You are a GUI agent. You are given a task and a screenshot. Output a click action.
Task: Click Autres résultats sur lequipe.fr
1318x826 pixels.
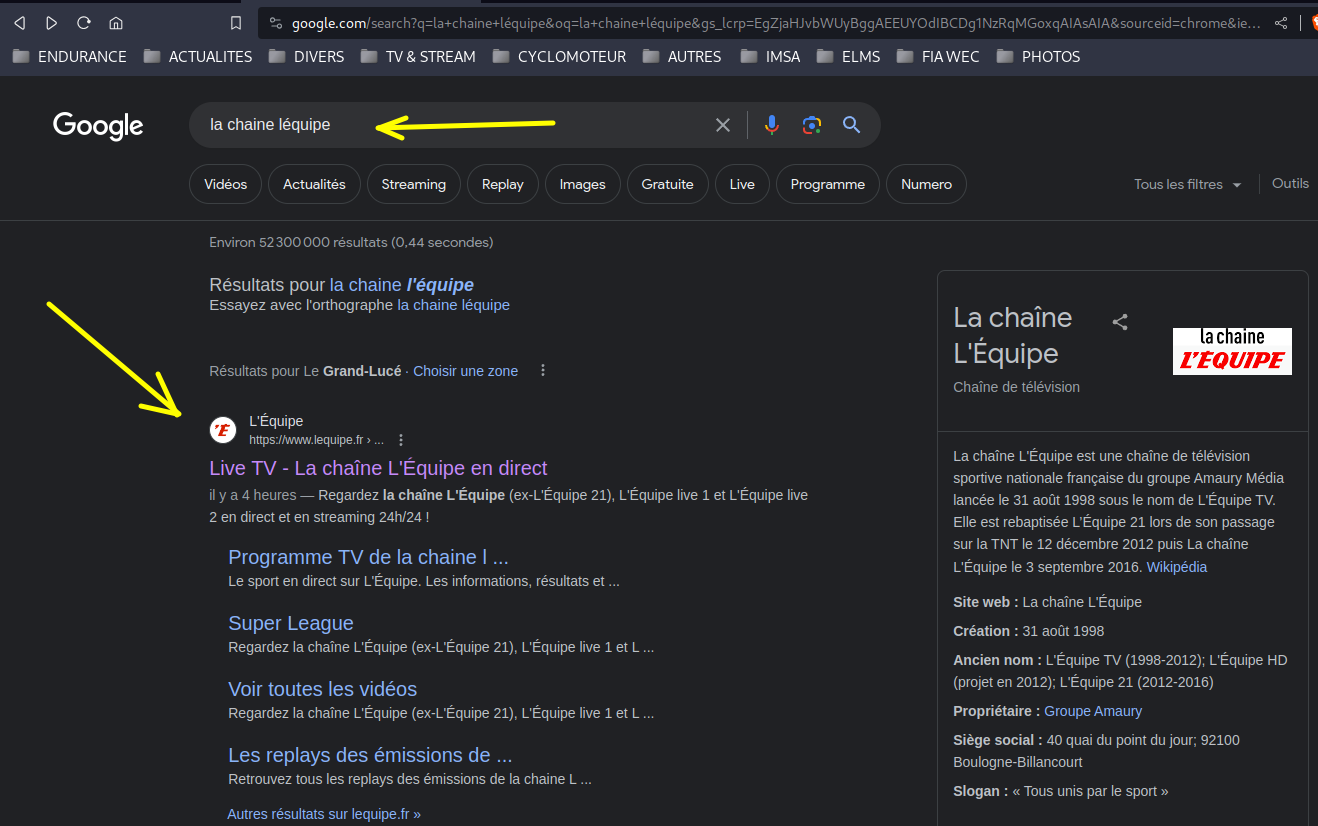point(324,814)
